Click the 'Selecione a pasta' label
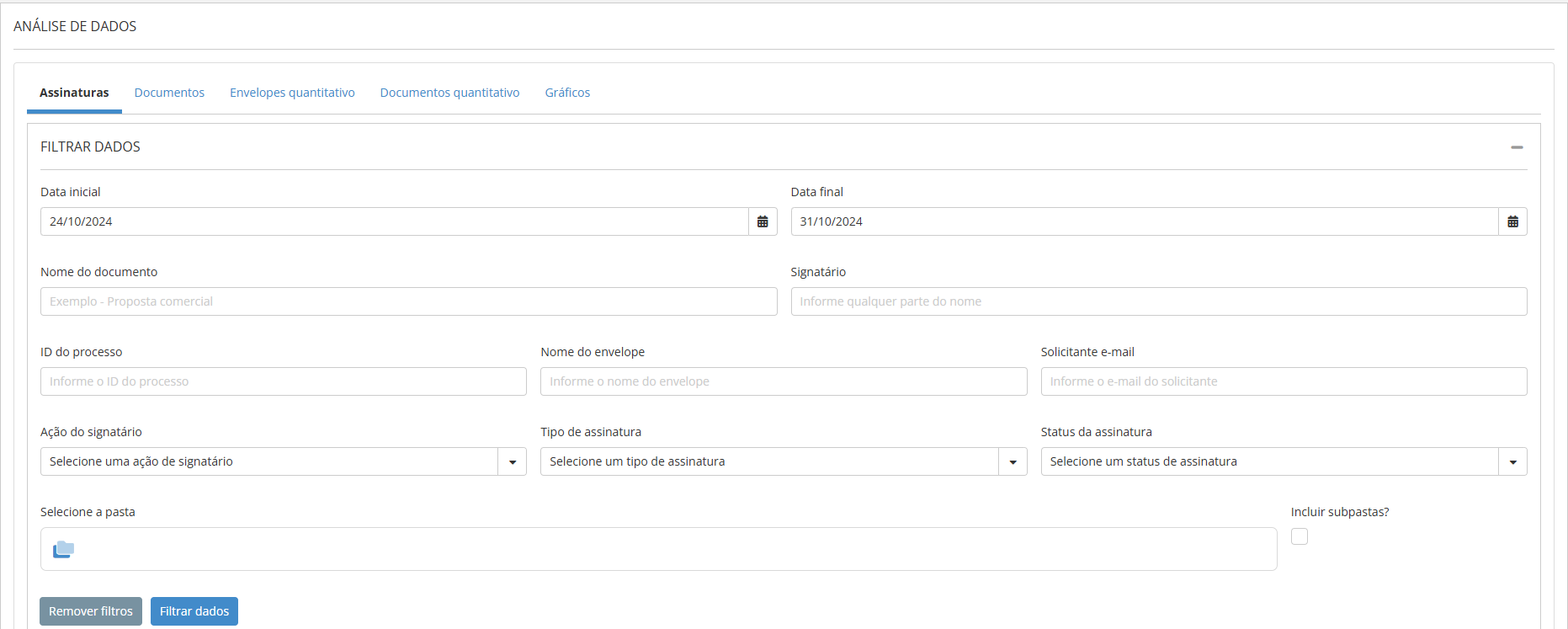 88,512
